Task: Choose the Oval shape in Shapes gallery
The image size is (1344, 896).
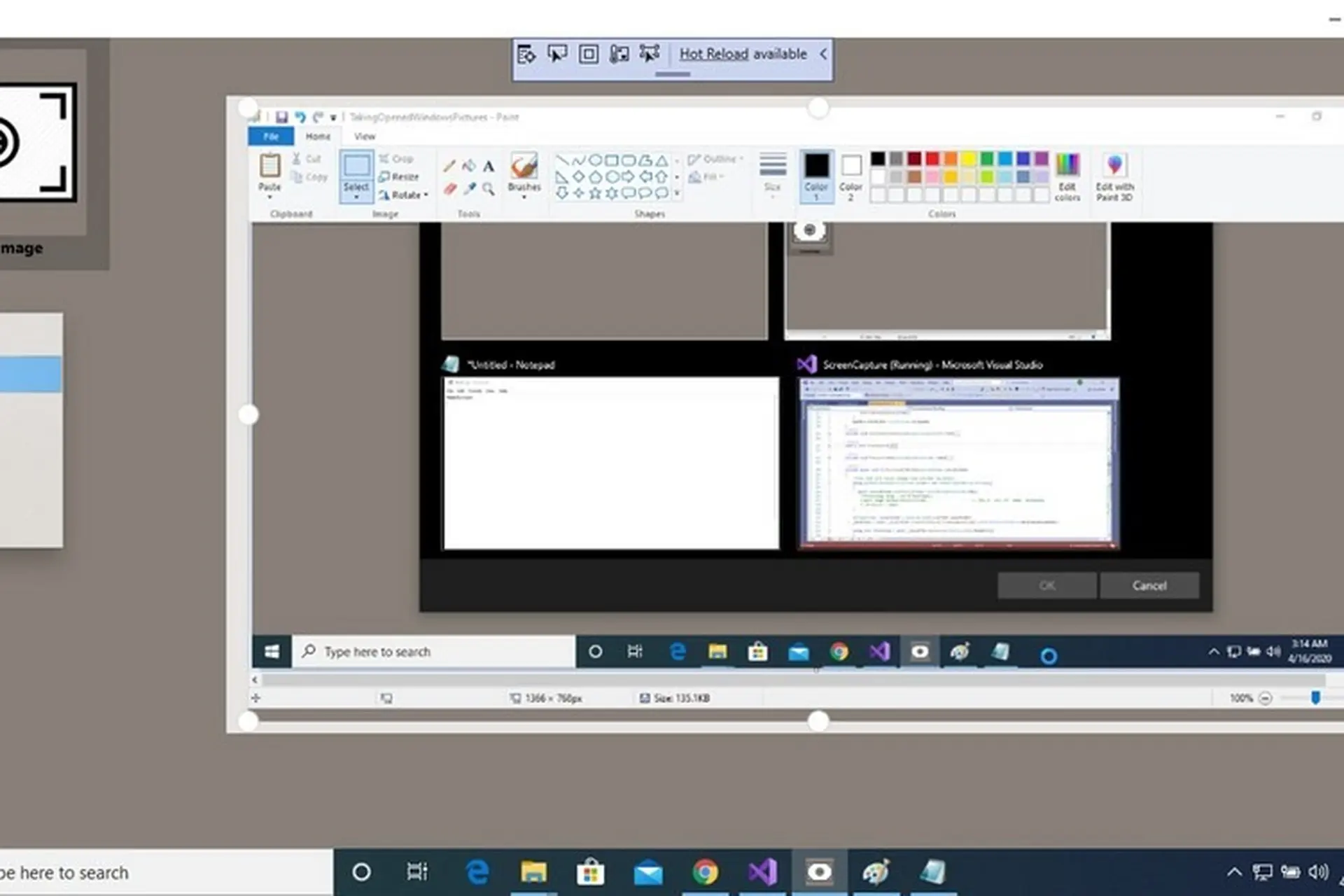Action: coord(595,160)
